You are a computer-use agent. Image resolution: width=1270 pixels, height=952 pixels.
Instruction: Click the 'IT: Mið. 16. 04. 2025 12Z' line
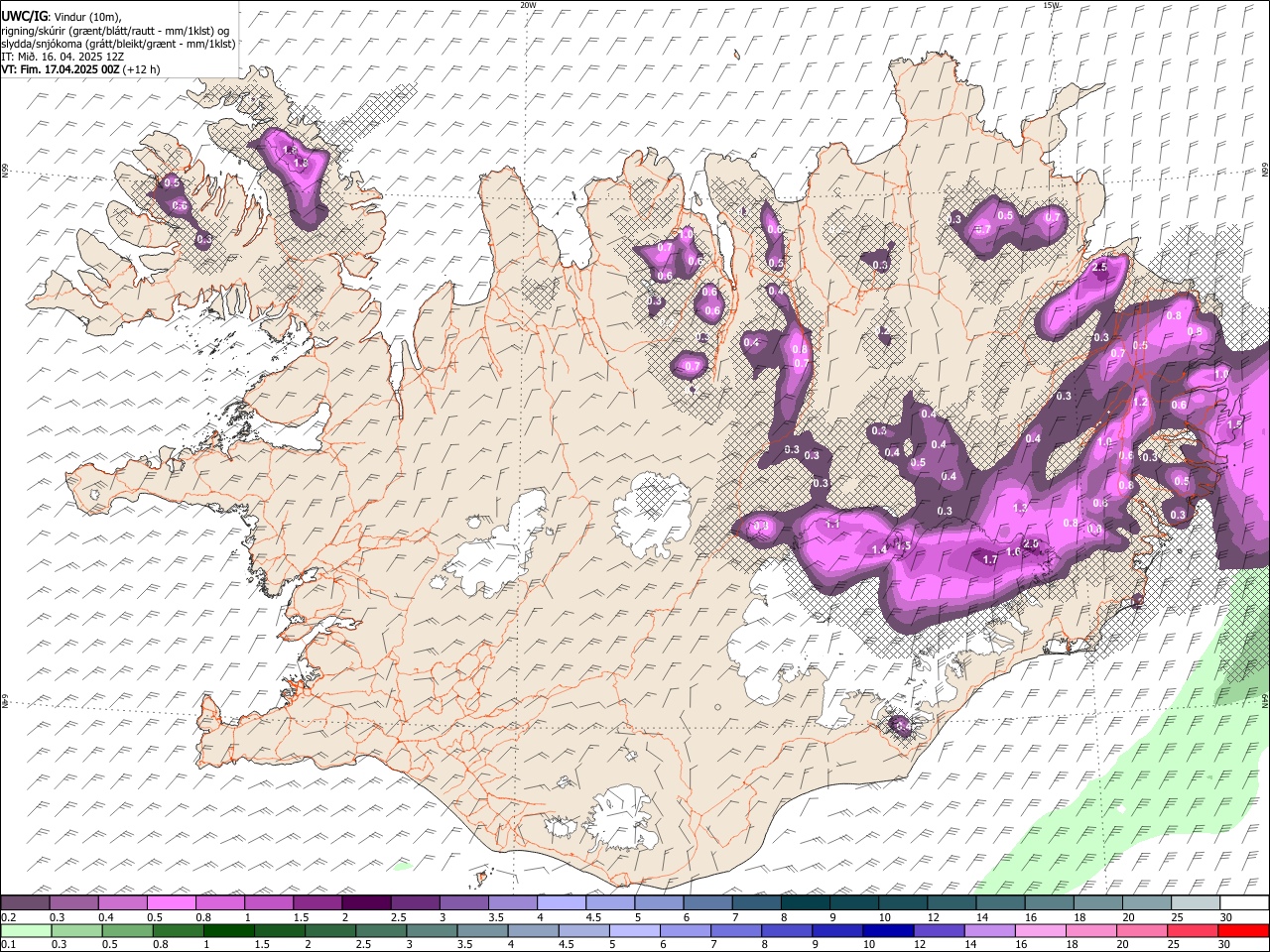63,57
